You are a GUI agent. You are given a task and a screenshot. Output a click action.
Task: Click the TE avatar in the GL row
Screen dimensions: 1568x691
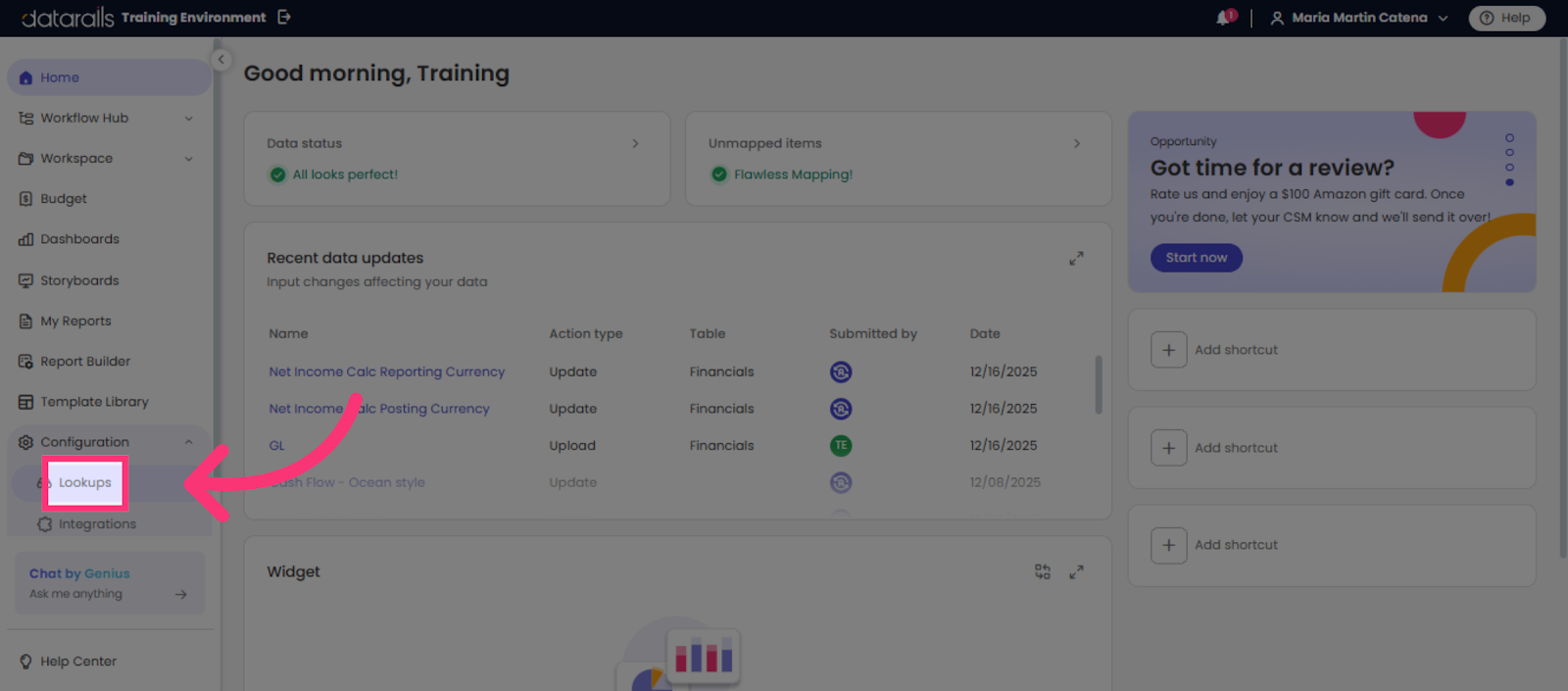pyautogui.click(x=841, y=446)
